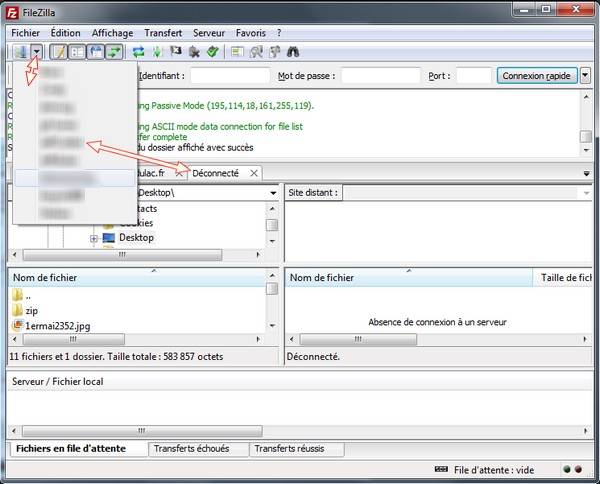Open the connection tabs list arrow
This screenshot has width=600, height=484.
586,174
